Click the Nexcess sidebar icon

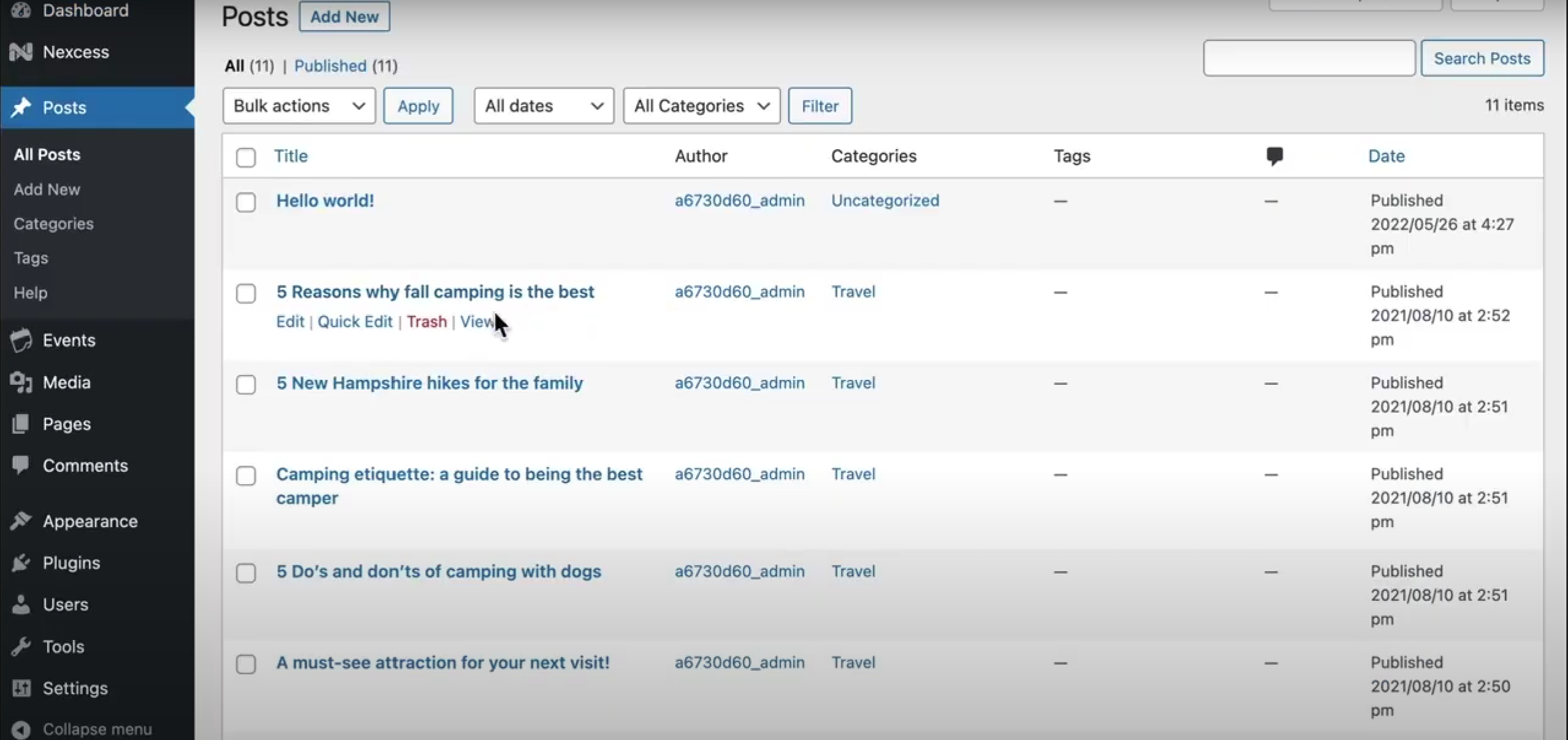click(x=21, y=52)
